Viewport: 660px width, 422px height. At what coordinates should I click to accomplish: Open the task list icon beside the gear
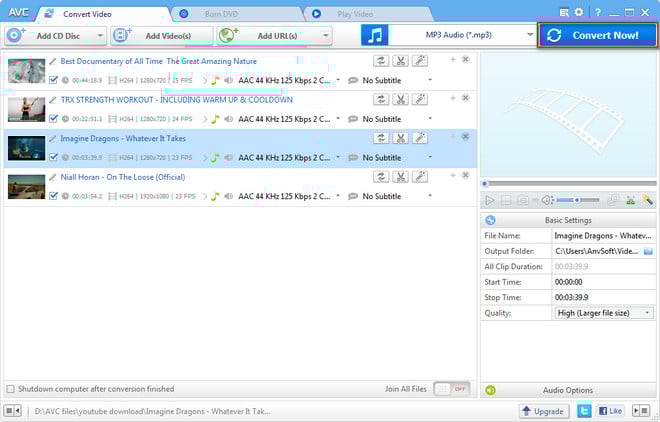click(564, 13)
